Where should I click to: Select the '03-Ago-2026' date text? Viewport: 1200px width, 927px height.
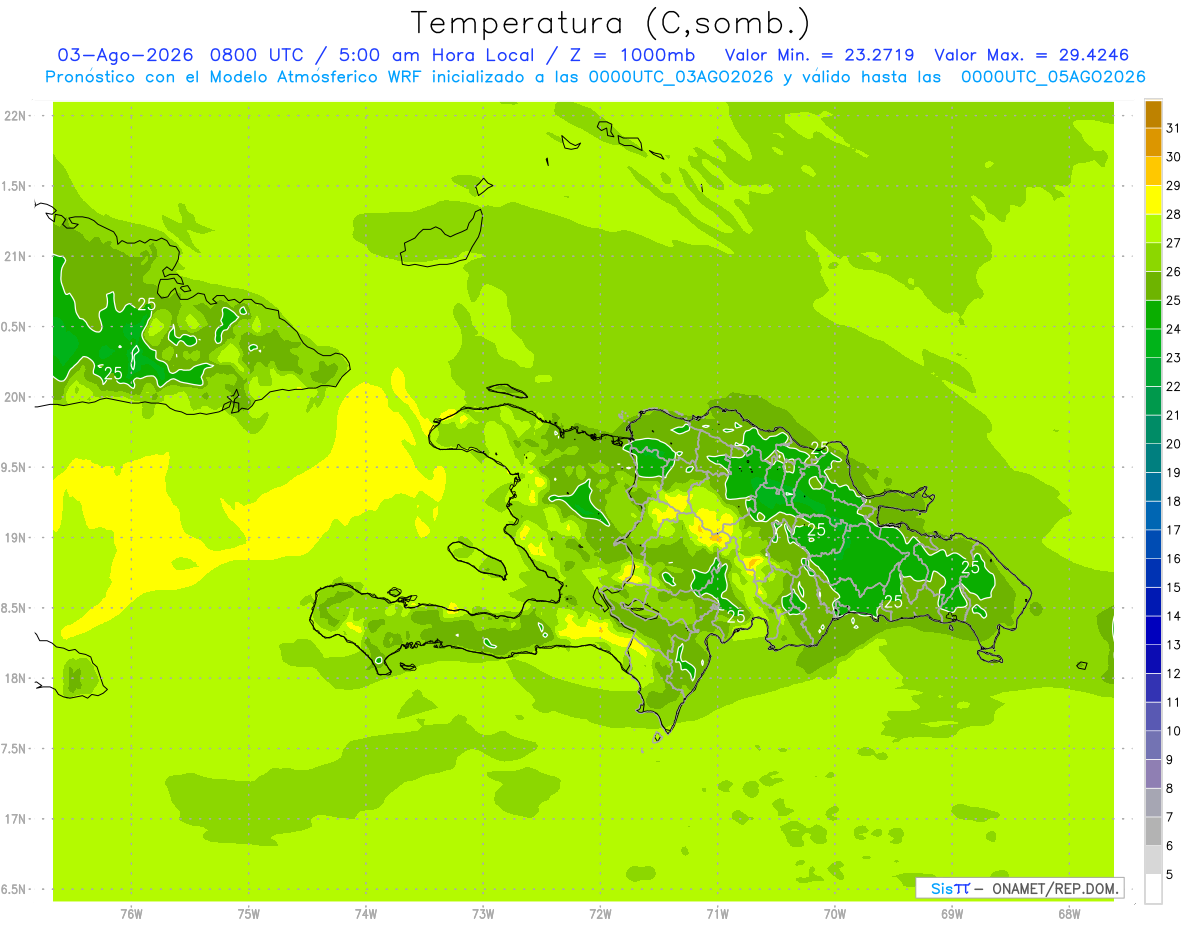pos(124,55)
